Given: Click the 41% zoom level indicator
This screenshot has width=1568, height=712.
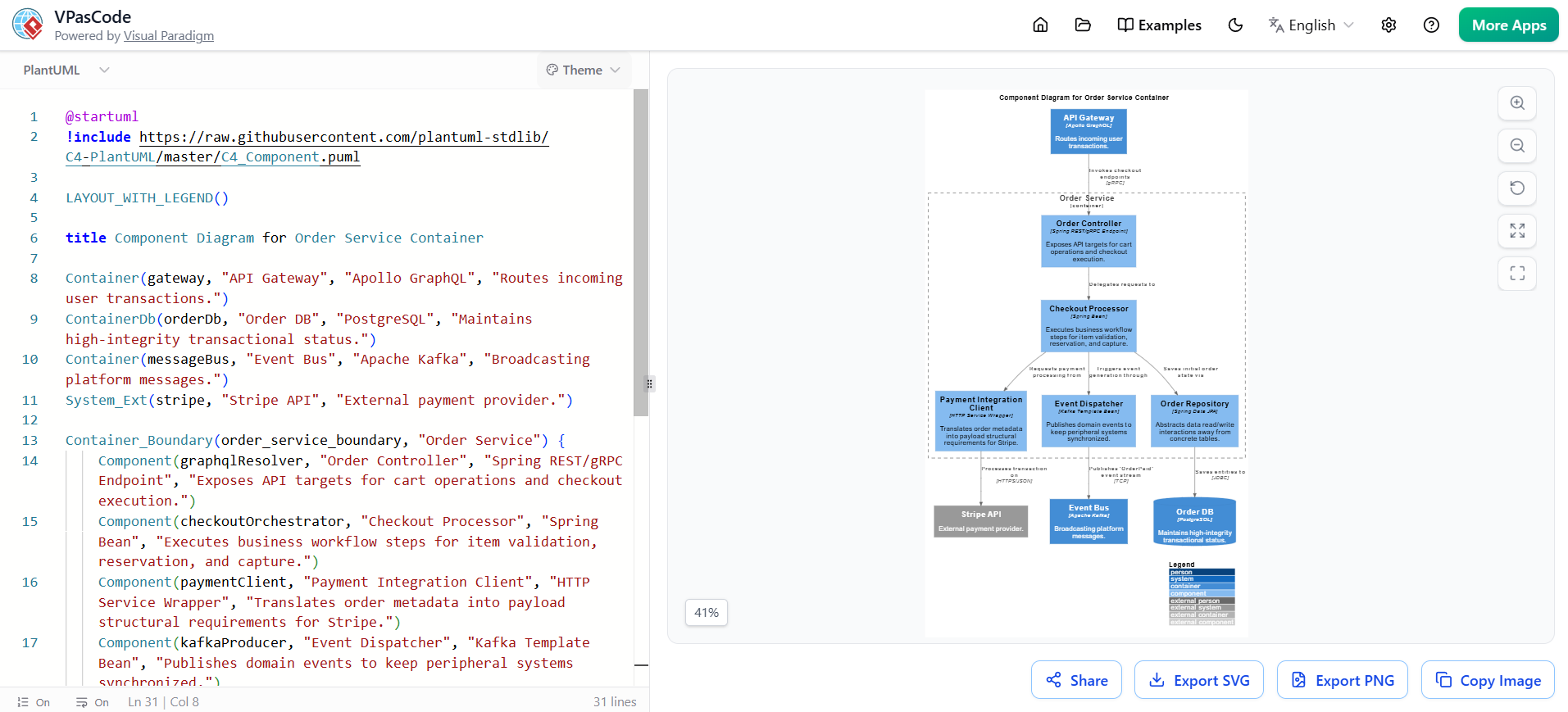Looking at the screenshot, I should [707, 612].
